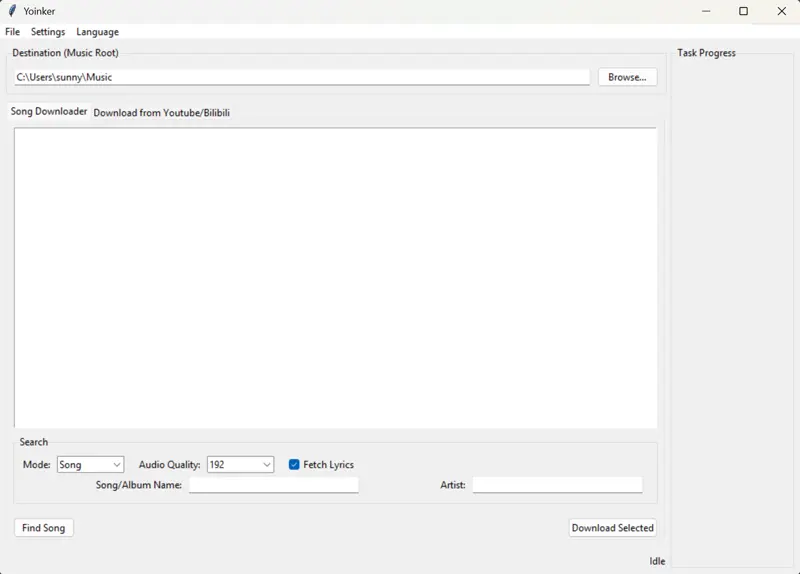The width and height of the screenshot is (800, 574).
Task: Click the Task Progress panel area
Action: [733, 300]
